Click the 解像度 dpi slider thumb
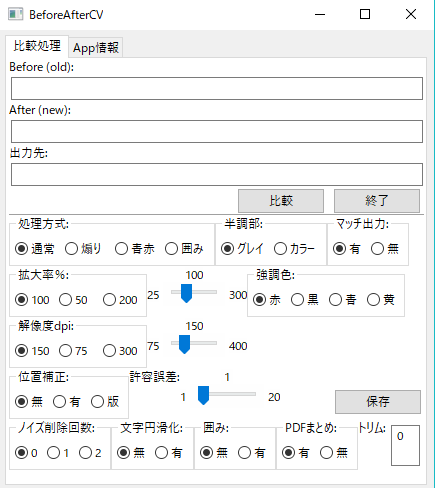Image resolution: width=435 pixels, height=488 pixels. (x=184, y=344)
